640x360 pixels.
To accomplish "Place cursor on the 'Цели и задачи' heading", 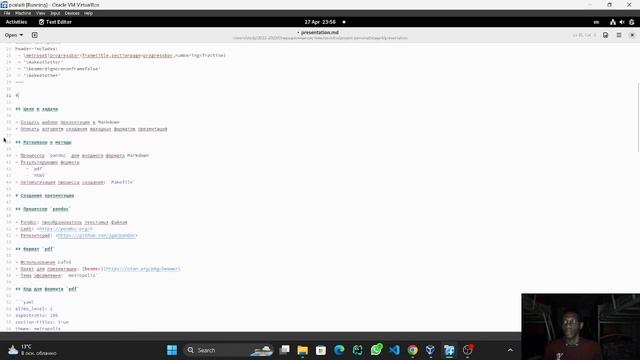I will click(x=37, y=109).
